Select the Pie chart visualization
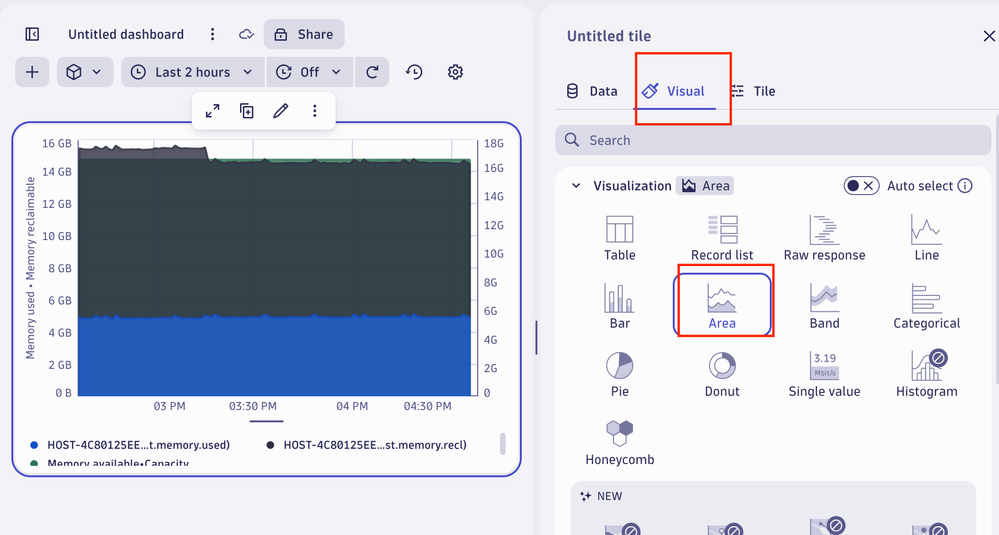The image size is (999, 535). [x=619, y=366]
